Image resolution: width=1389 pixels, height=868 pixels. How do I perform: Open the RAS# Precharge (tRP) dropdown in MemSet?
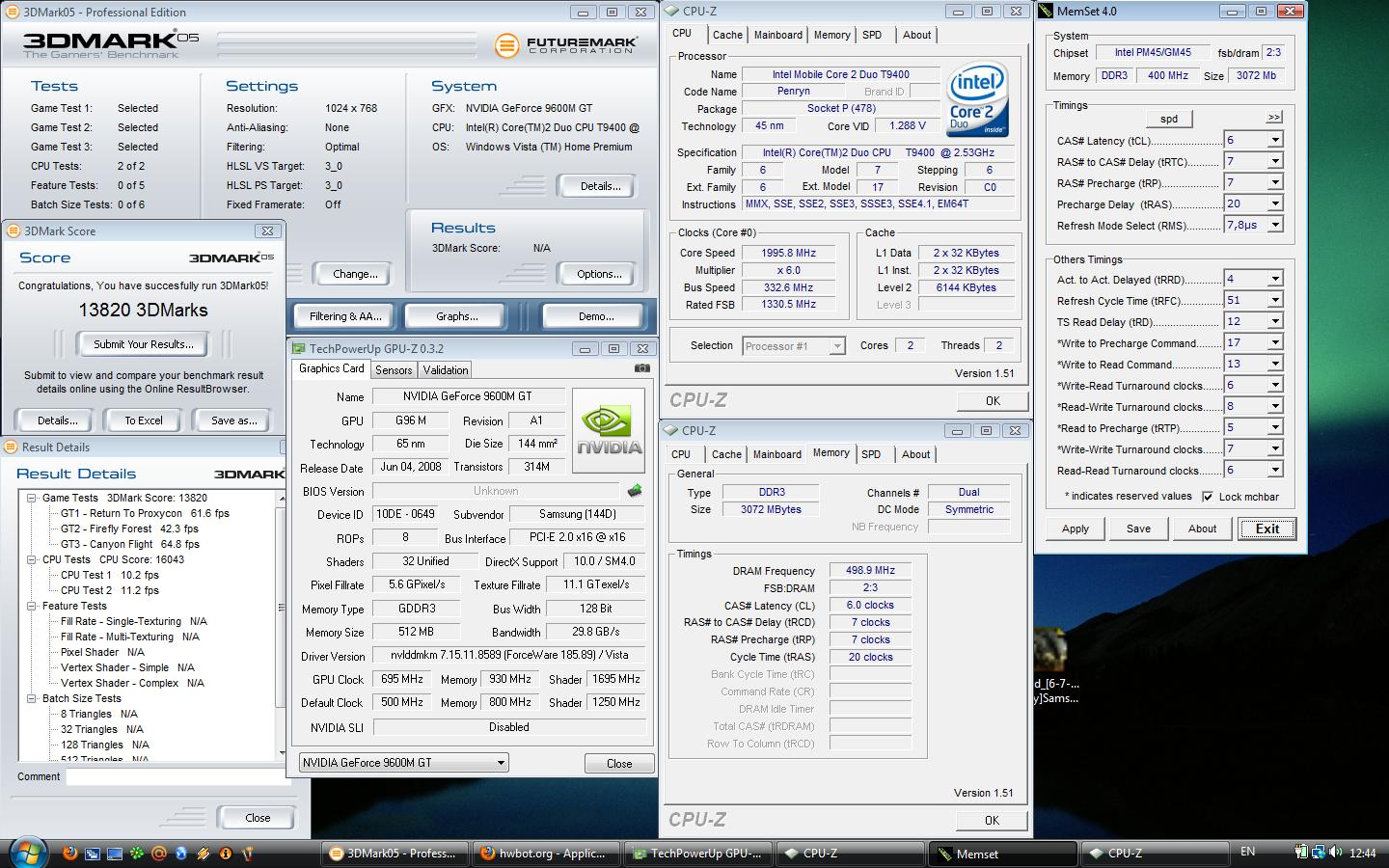click(1274, 182)
